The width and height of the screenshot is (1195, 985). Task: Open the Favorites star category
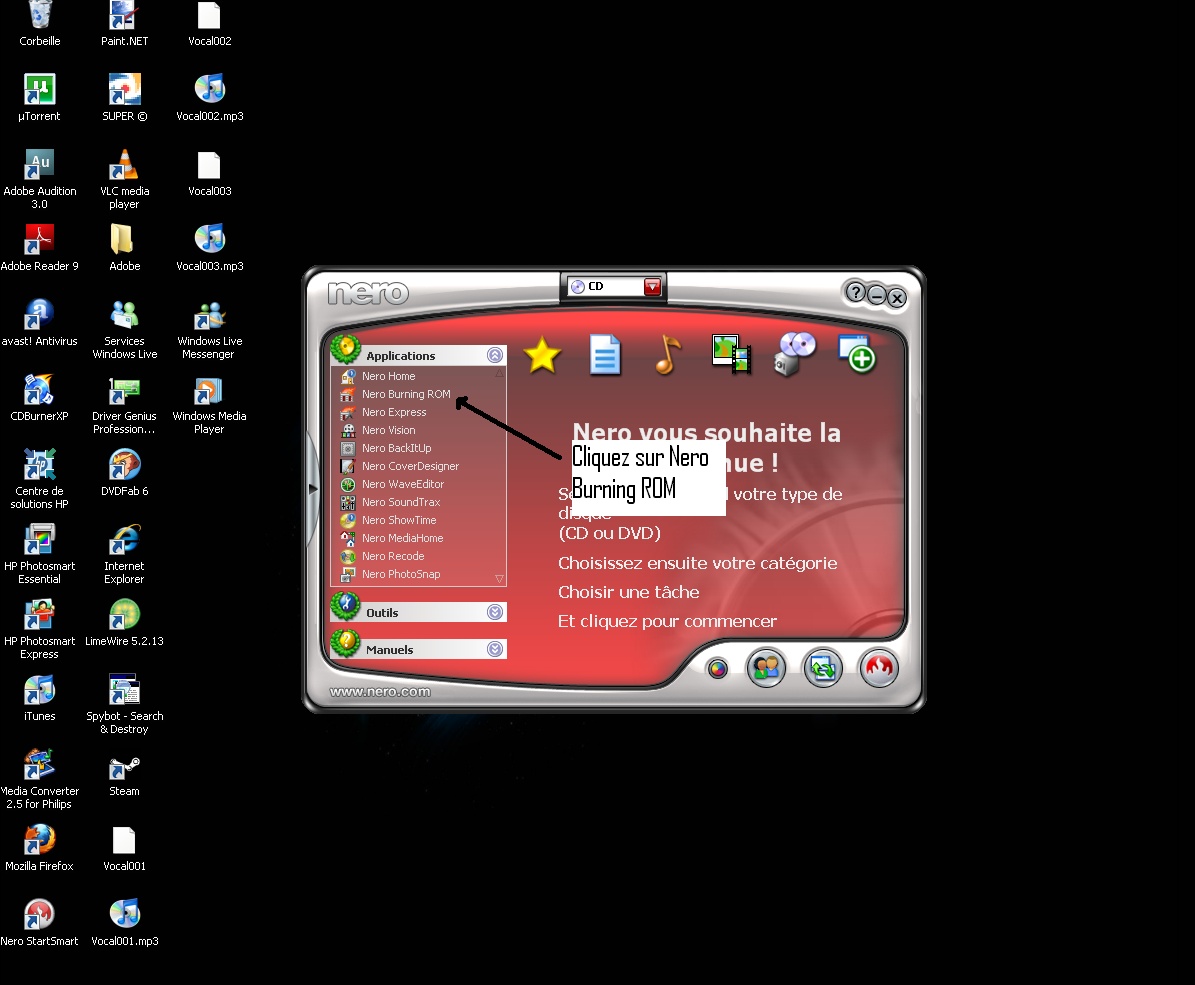pyautogui.click(x=542, y=355)
